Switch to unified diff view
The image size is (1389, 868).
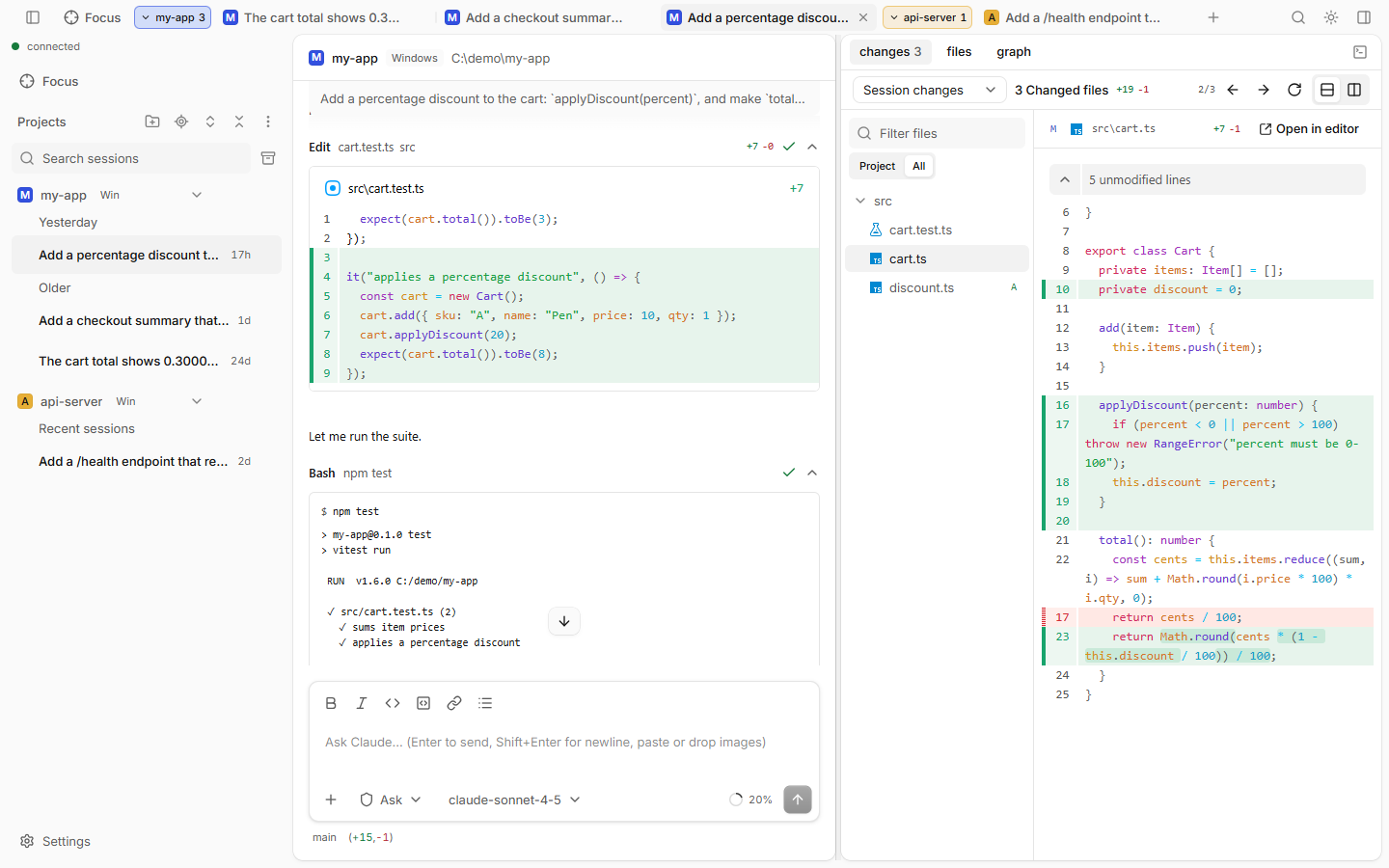click(1327, 90)
